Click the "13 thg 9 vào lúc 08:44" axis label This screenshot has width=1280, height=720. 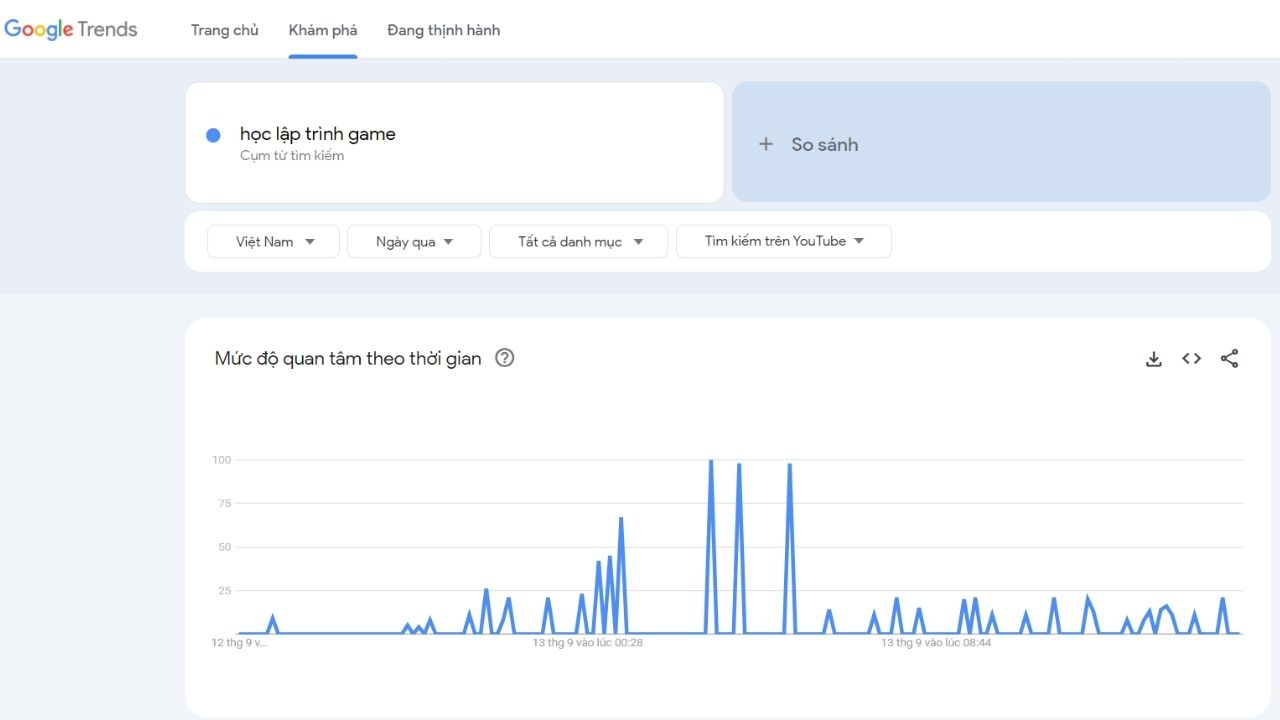[x=935, y=642]
